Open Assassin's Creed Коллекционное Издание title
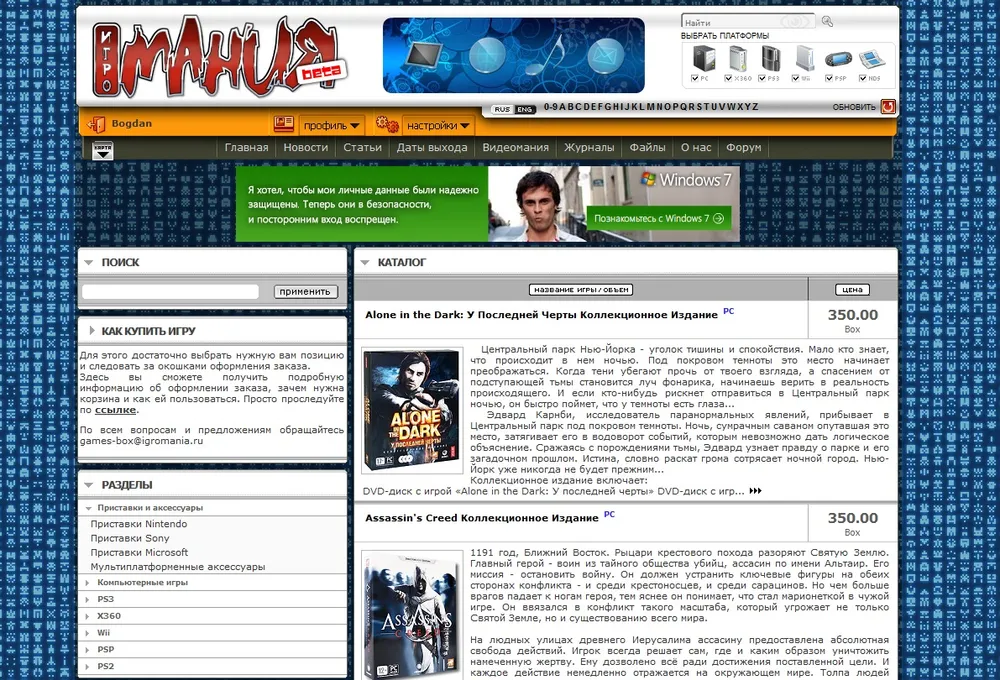This screenshot has height=680, width=1000. tap(482, 518)
